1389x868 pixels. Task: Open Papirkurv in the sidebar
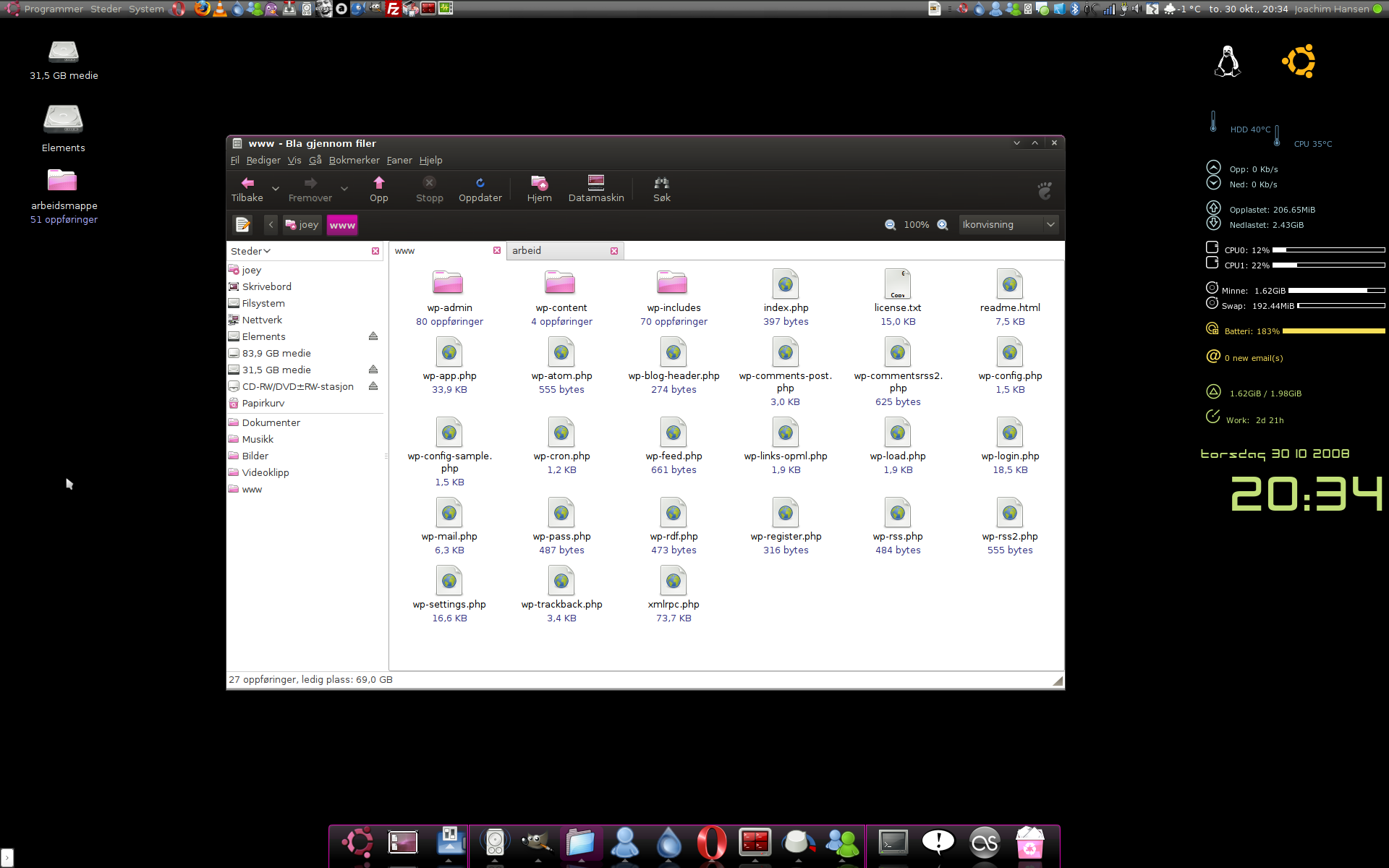tap(263, 403)
